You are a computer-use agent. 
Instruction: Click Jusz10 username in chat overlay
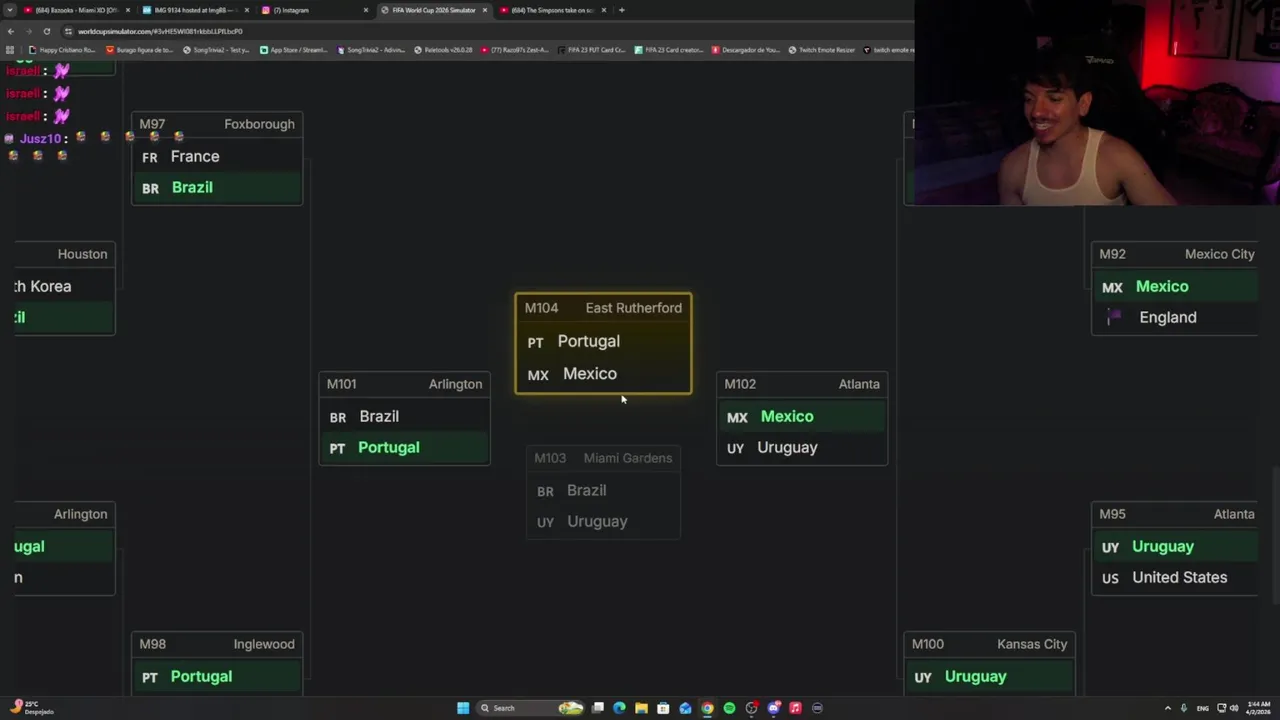click(40, 138)
